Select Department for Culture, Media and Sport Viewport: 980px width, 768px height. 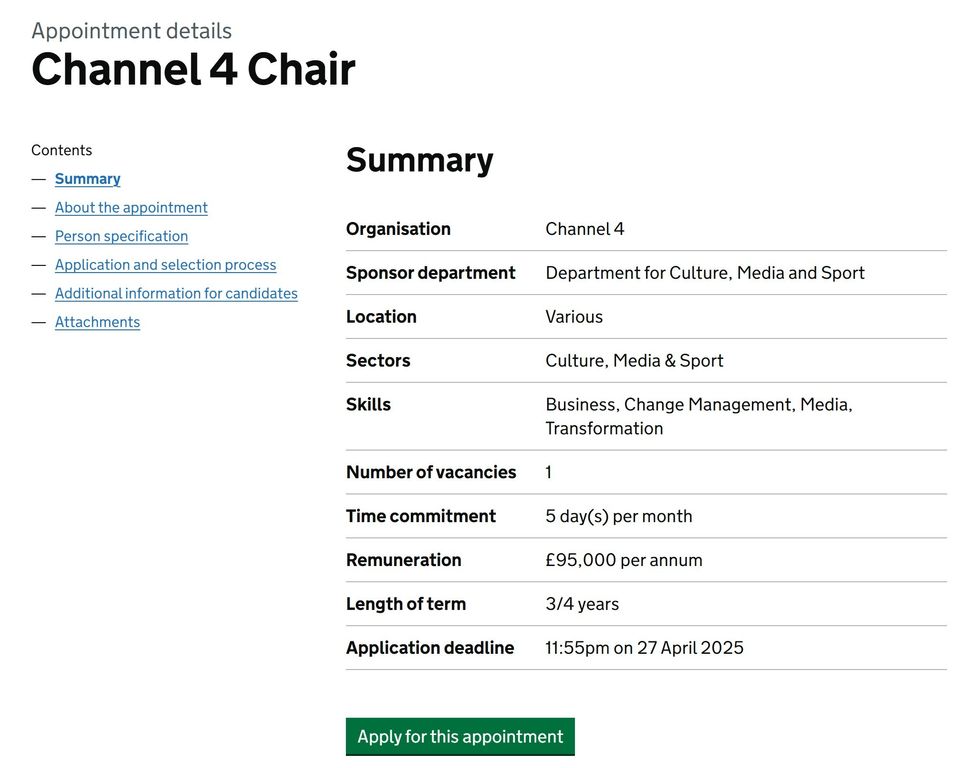(x=705, y=273)
